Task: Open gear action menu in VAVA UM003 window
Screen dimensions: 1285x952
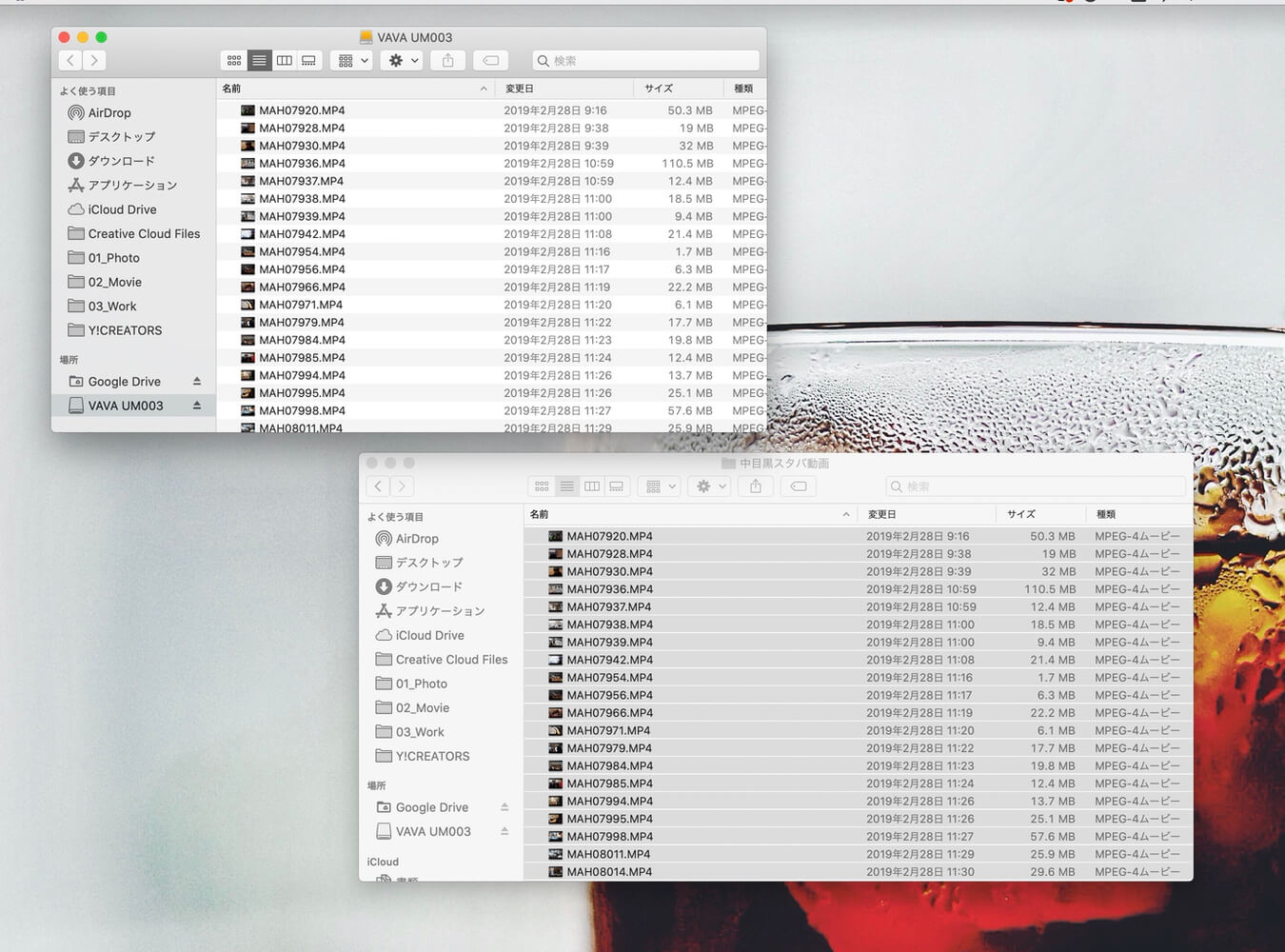Action: (404, 61)
